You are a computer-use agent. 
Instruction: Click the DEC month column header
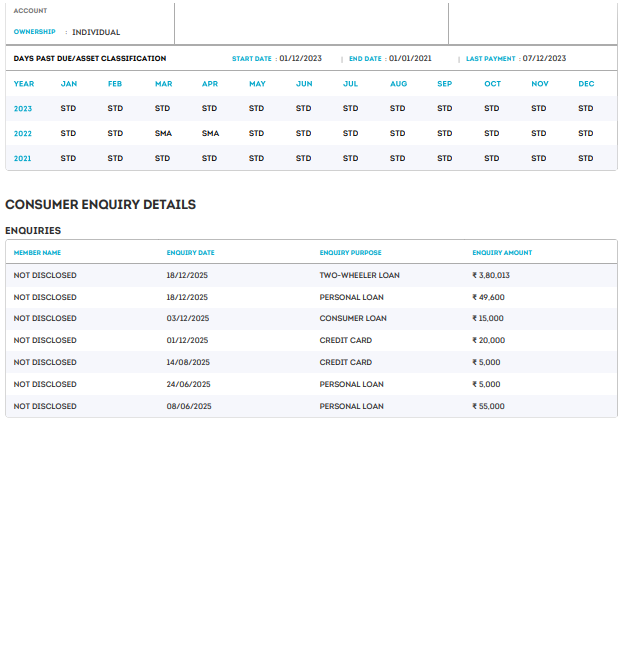[586, 84]
